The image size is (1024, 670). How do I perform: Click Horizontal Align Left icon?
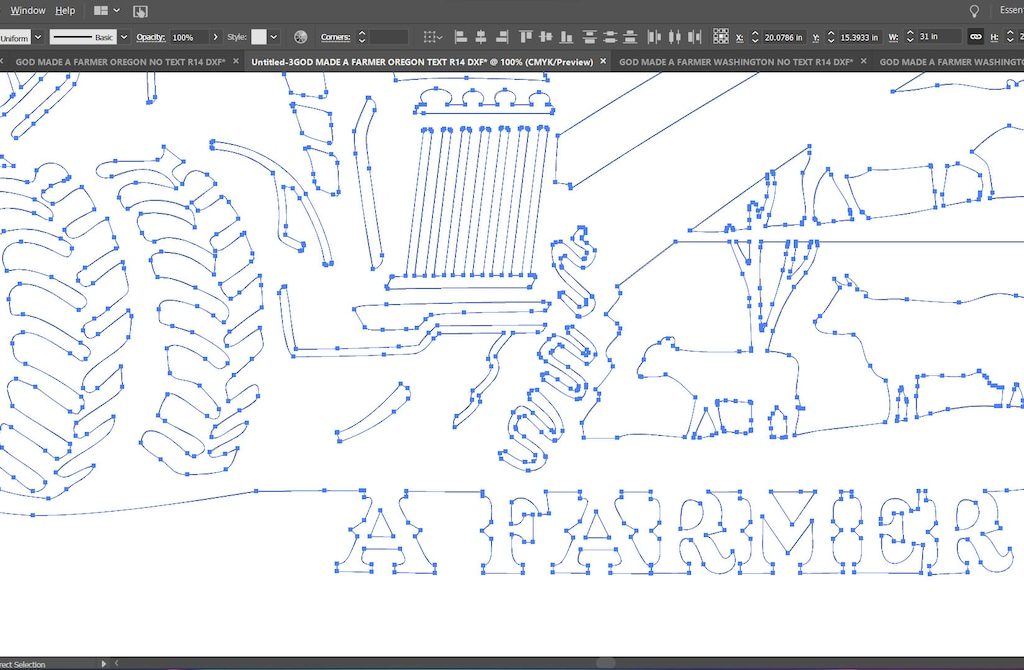(x=461, y=37)
